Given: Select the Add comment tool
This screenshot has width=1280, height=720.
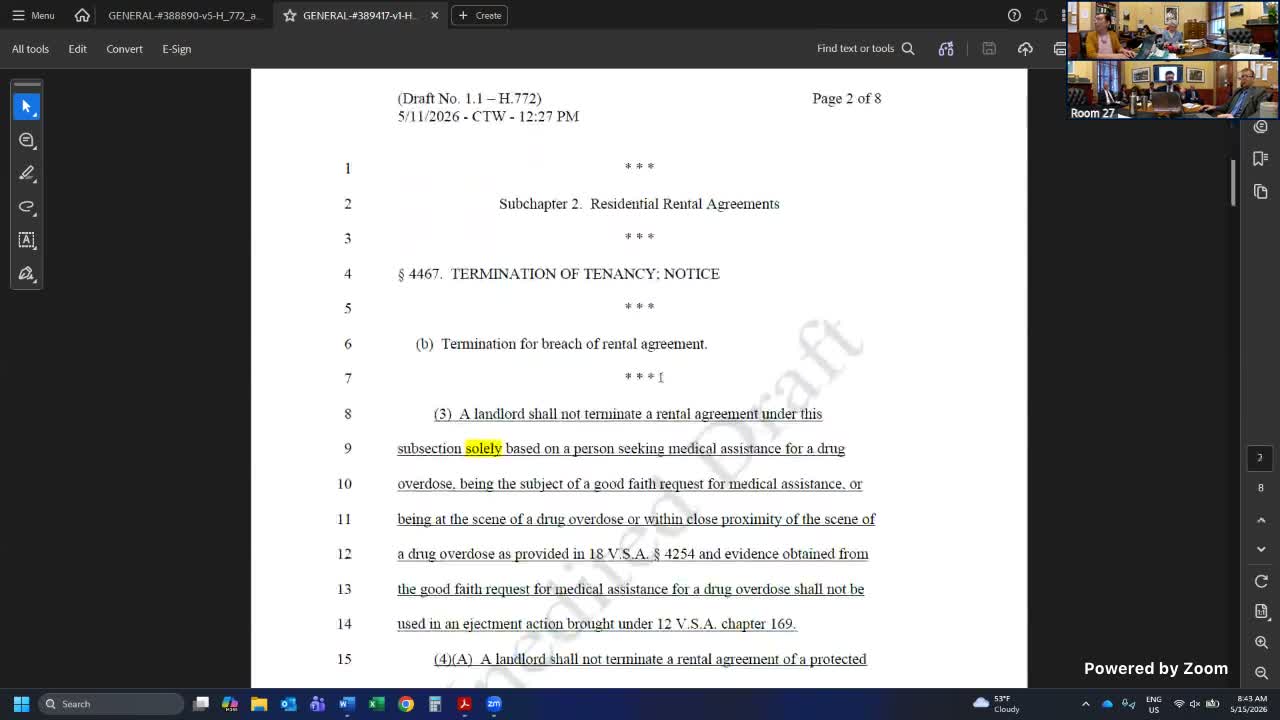Looking at the screenshot, I should coord(27,140).
